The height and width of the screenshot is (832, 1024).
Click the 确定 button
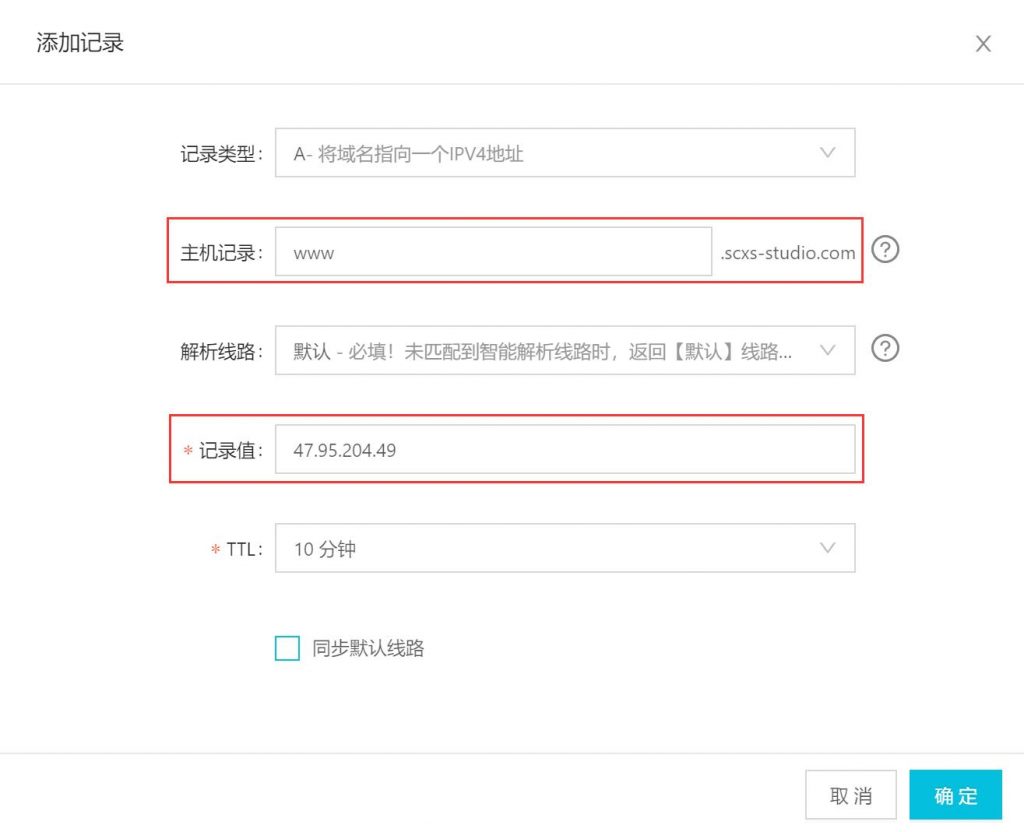coord(955,795)
